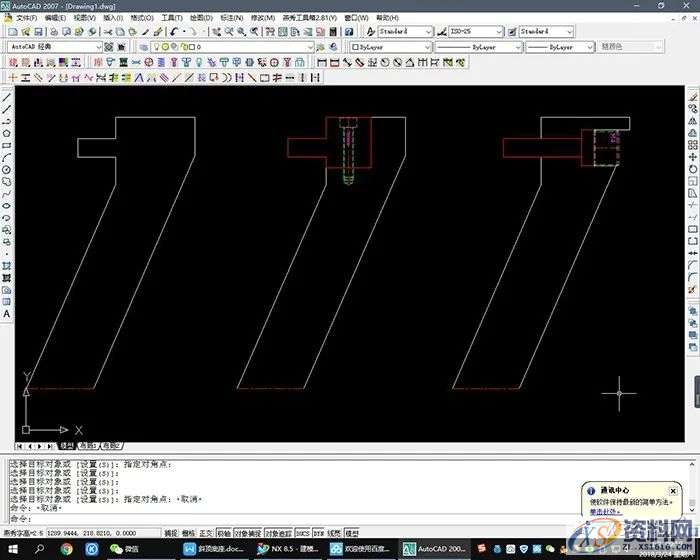Open the 修改(M) menu

click(x=263, y=18)
